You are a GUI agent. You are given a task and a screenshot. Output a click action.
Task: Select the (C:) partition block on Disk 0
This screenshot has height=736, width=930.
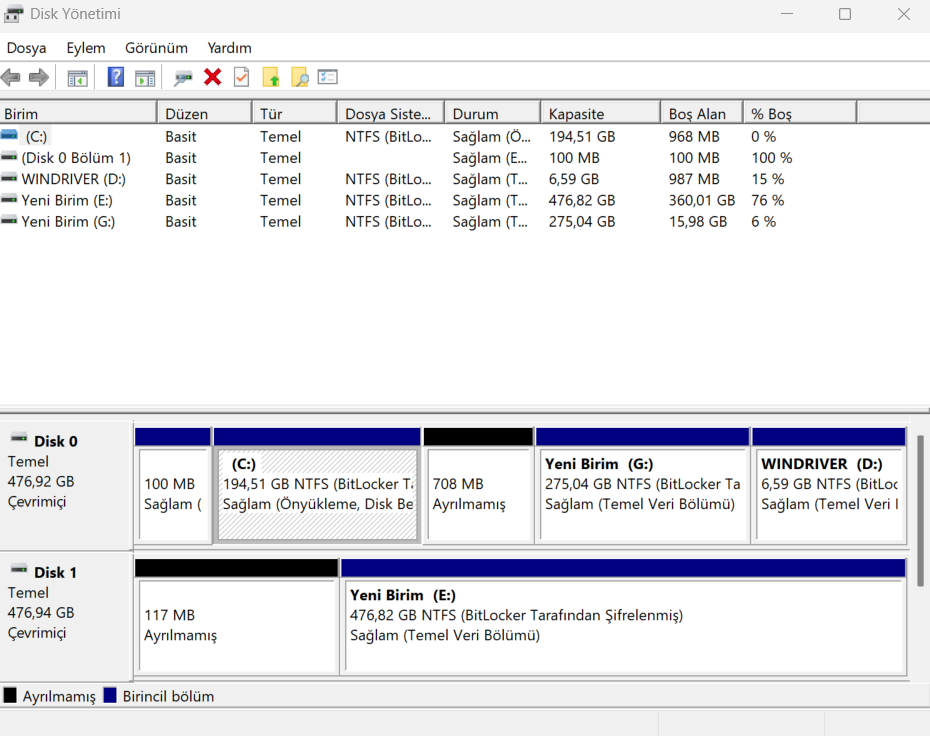317,485
